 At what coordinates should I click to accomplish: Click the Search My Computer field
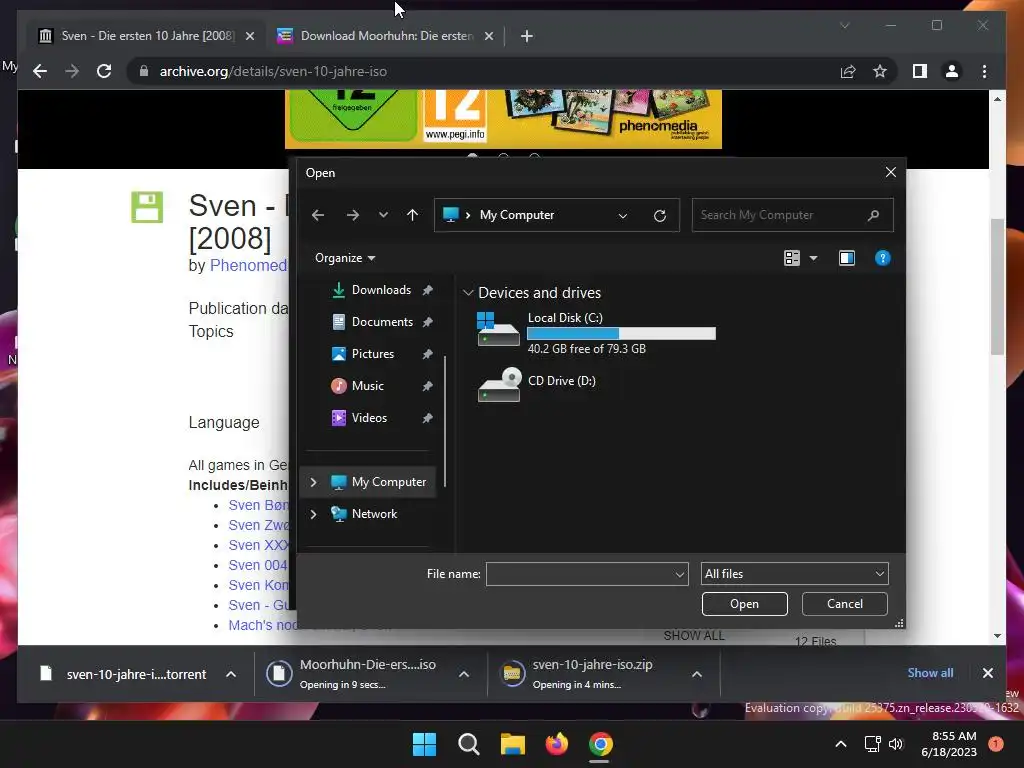[792, 215]
